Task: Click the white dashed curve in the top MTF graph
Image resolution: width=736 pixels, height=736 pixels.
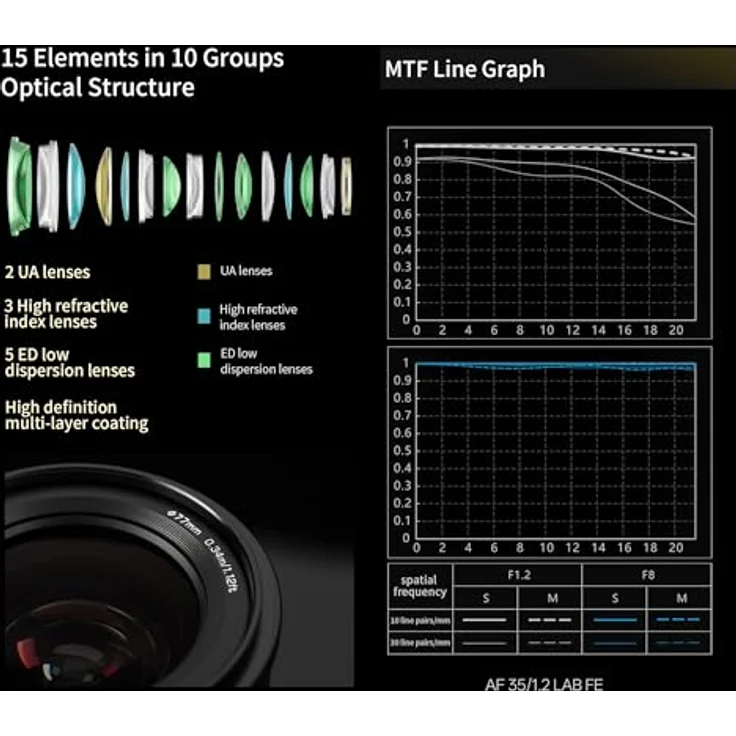Action: (x=655, y=151)
